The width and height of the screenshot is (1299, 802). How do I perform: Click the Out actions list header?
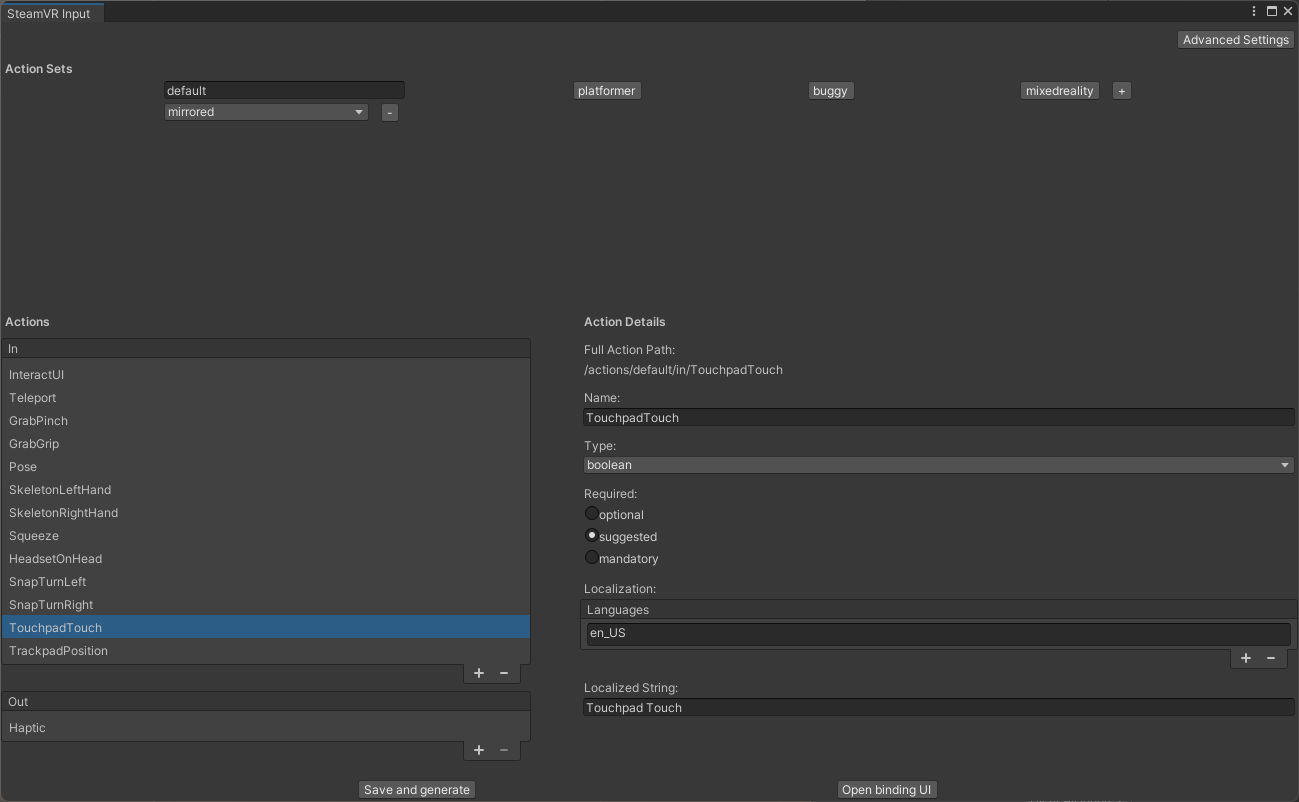click(266, 702)
